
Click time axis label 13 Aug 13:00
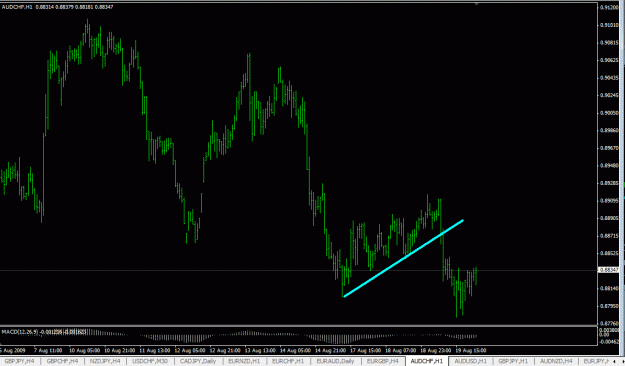[x=260, y=350]
